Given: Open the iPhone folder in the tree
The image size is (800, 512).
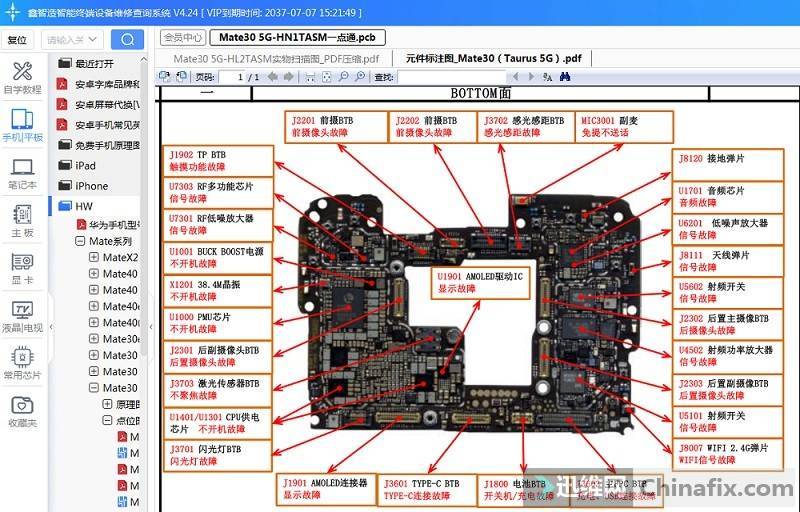Looking at the screenshot, I should point(91,186).
